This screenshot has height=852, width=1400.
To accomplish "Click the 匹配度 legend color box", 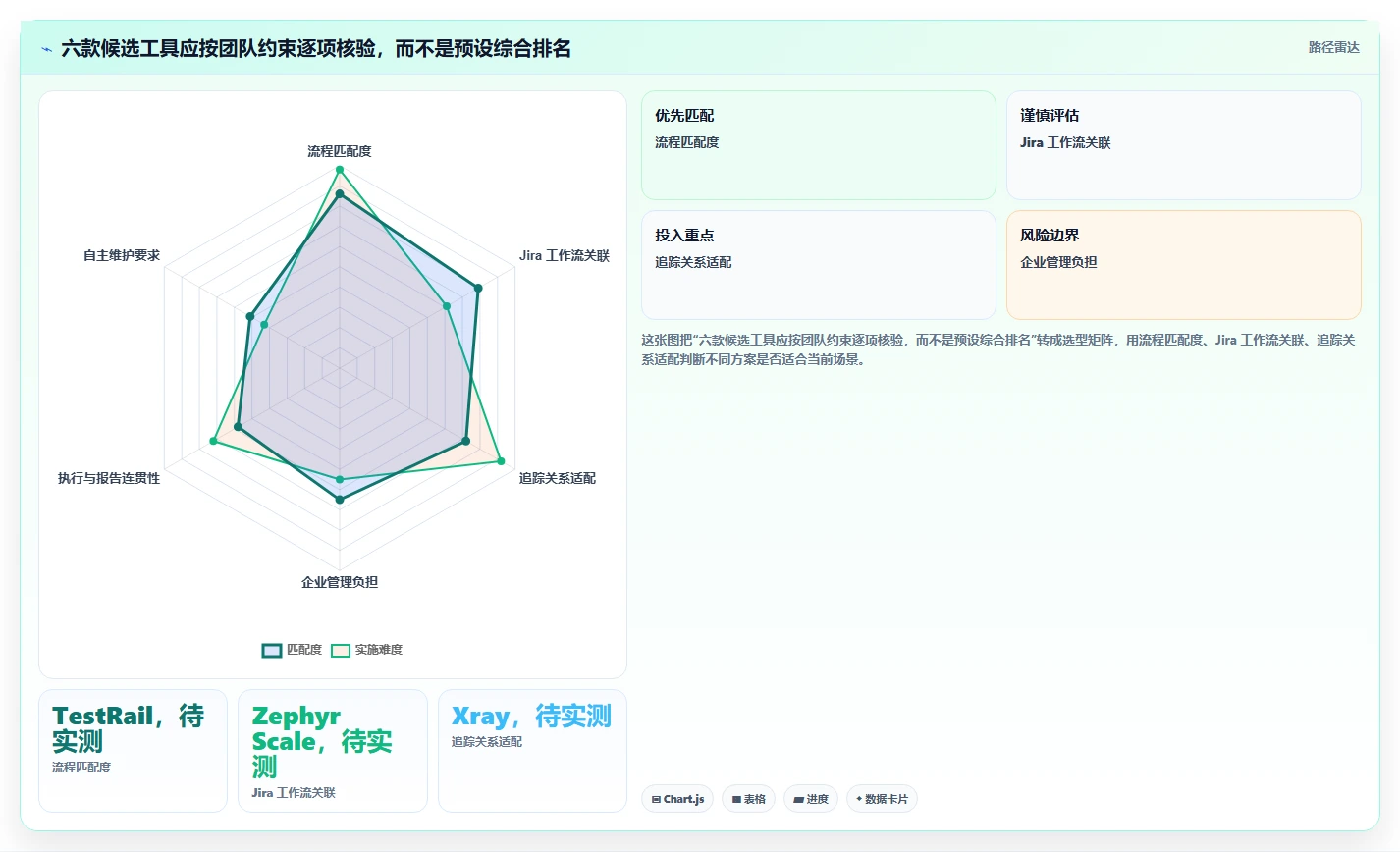I will 272,650.
